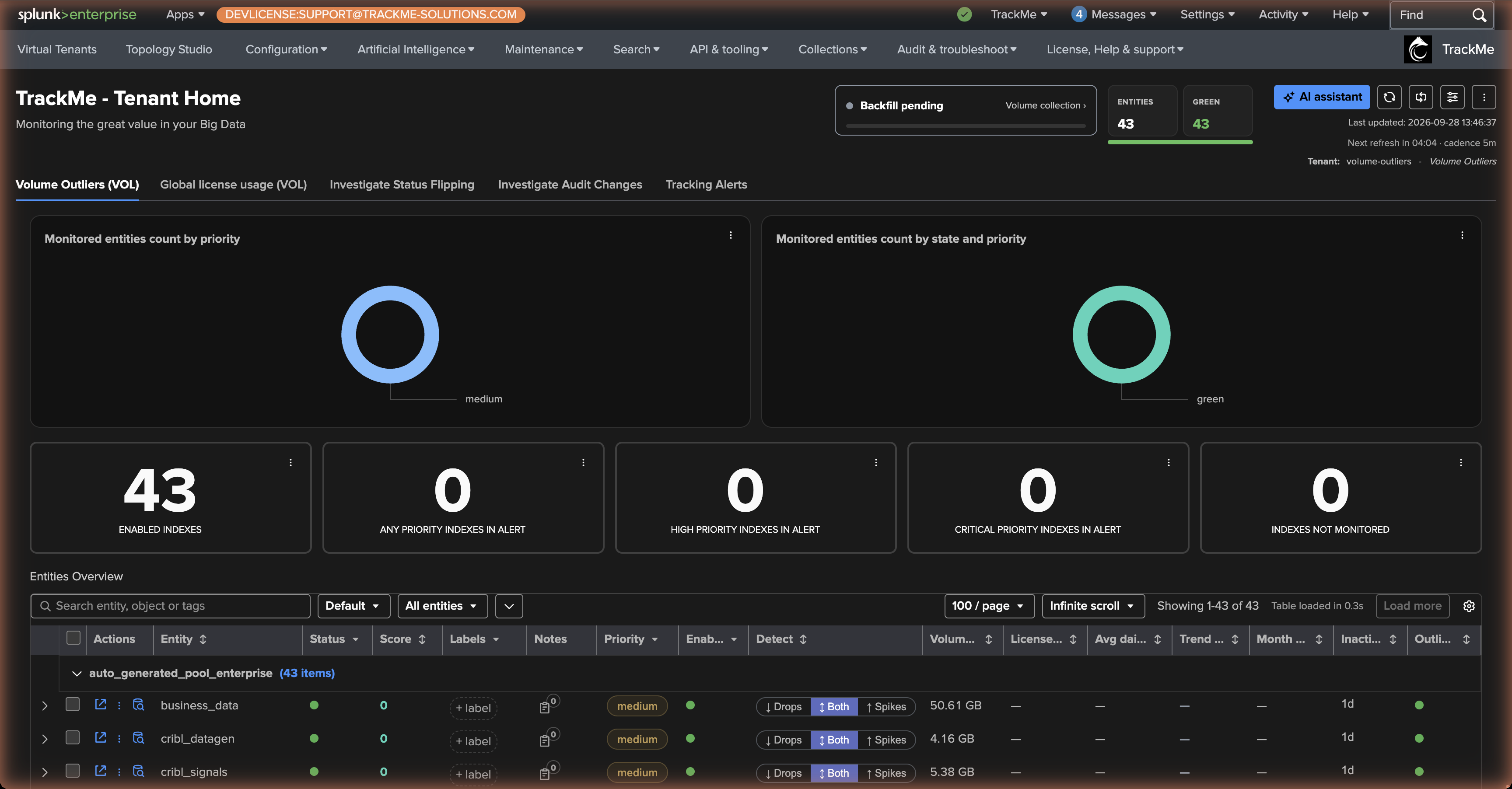Check the cribl_signals row checkbox

pos(73,772)
